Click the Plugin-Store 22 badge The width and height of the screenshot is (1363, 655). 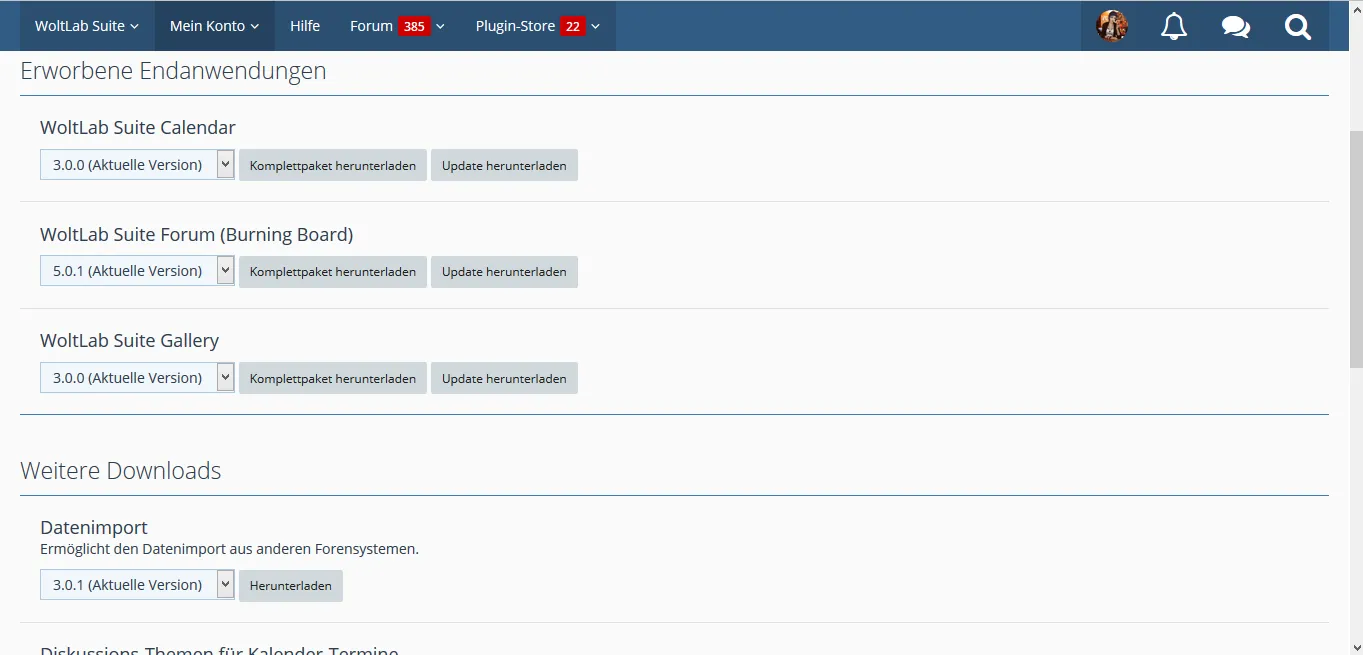[572, 27]
